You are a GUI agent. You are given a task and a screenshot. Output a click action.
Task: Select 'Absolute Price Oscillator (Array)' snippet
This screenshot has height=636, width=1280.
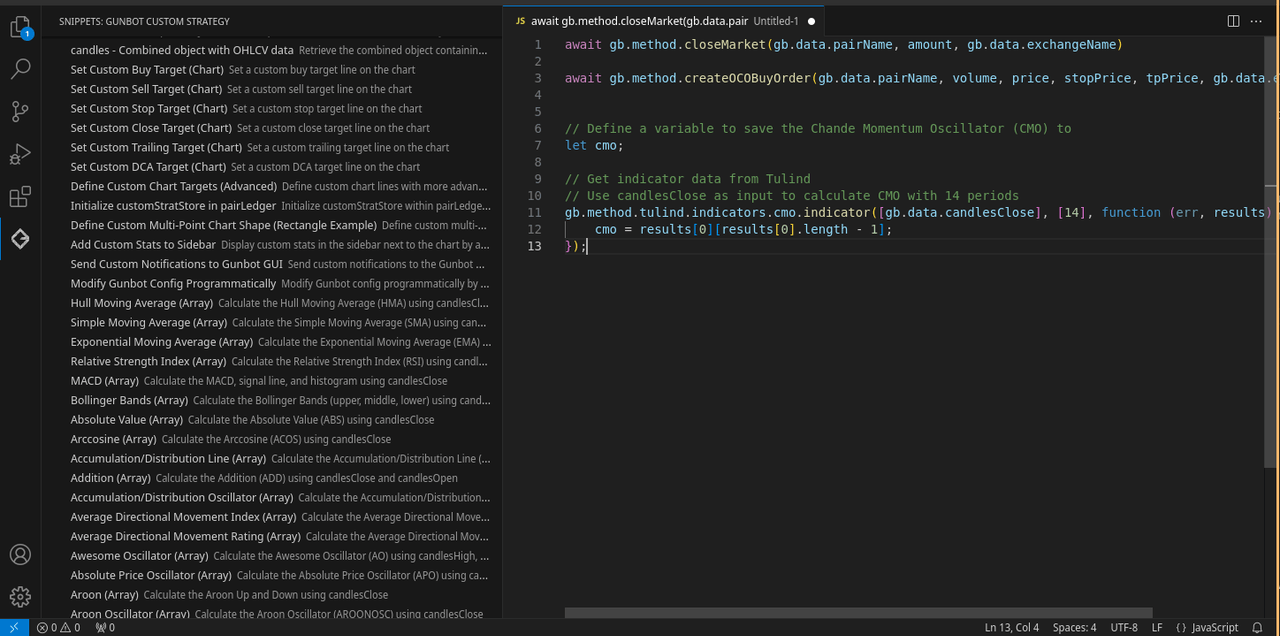(272, 575)
